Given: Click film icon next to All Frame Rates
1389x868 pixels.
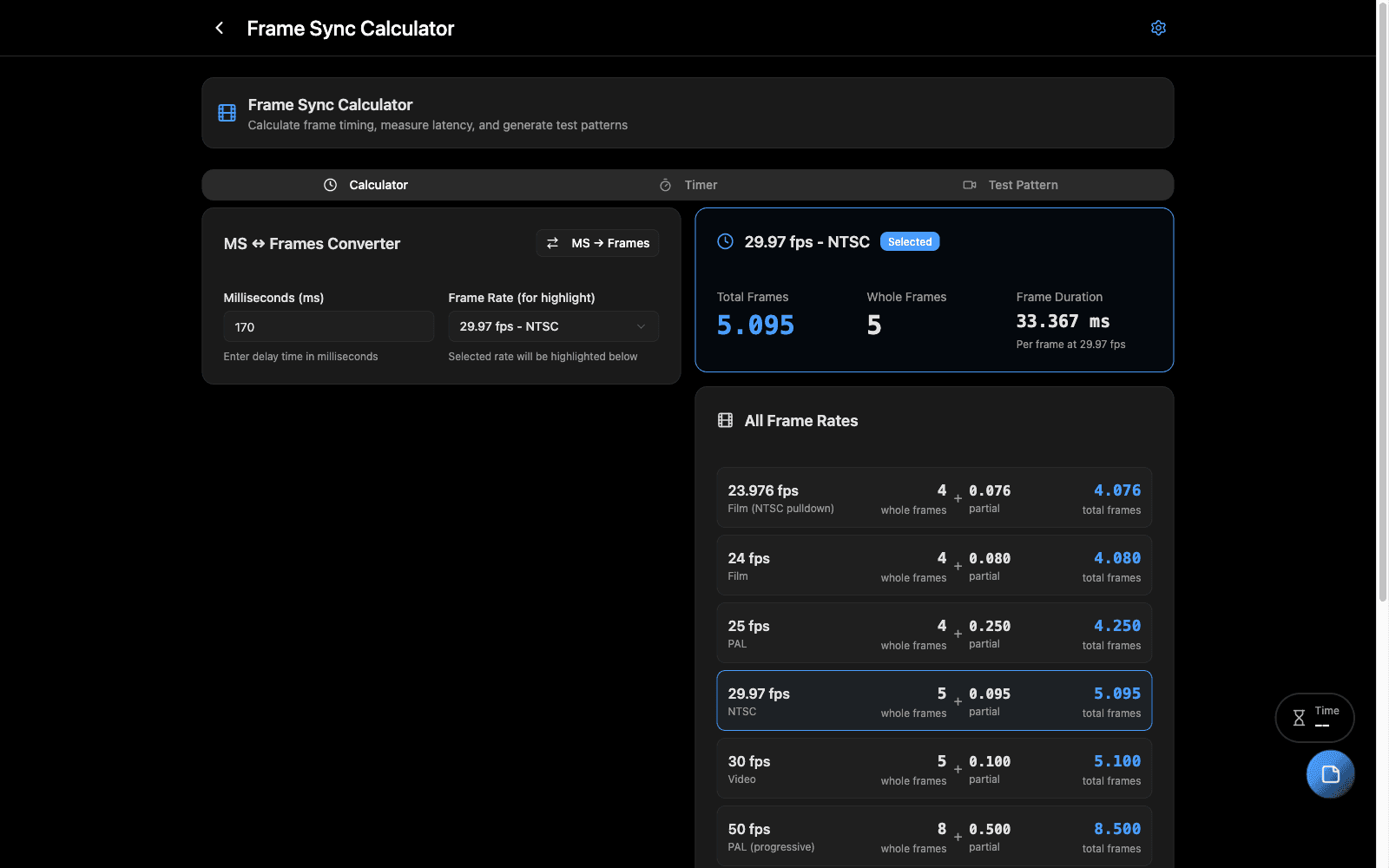Looking at the screenshot, I should [725, 420].
